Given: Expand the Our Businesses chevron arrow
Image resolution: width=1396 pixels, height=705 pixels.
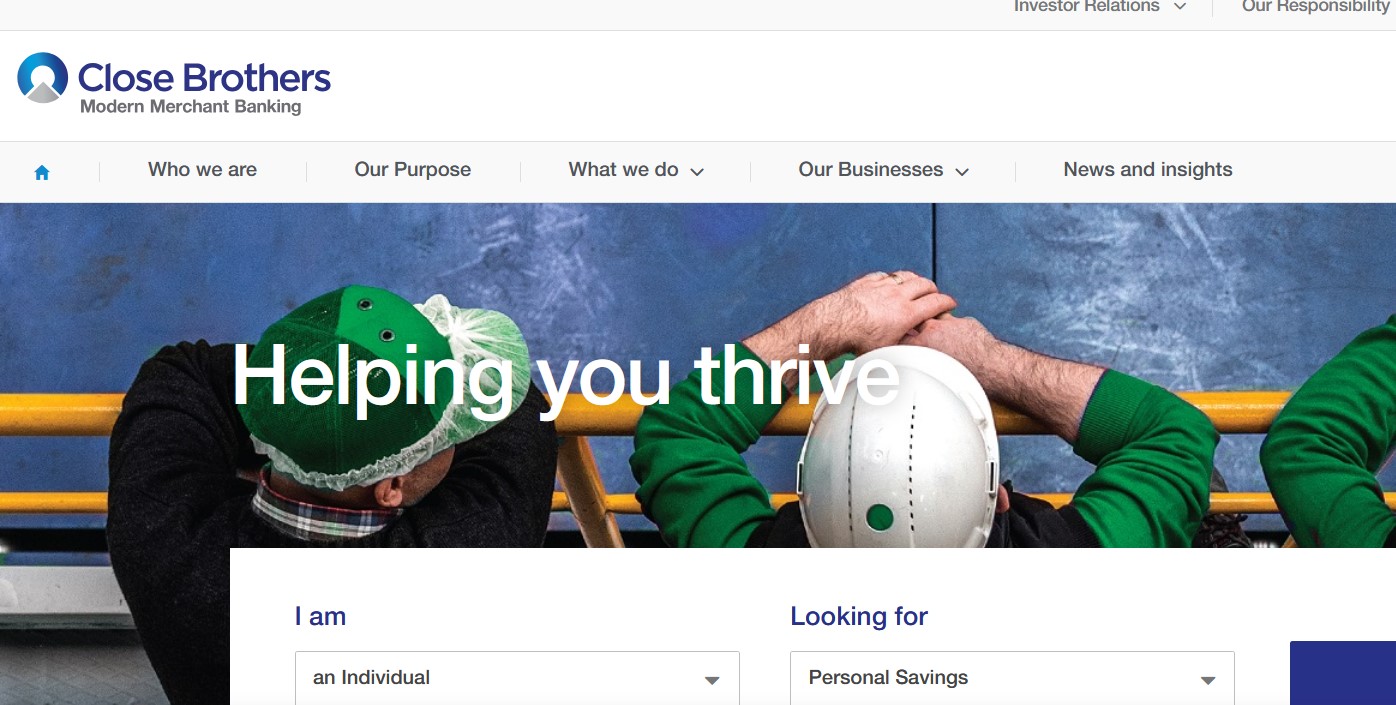Looking at the screenshot, I should pos(962,172).
